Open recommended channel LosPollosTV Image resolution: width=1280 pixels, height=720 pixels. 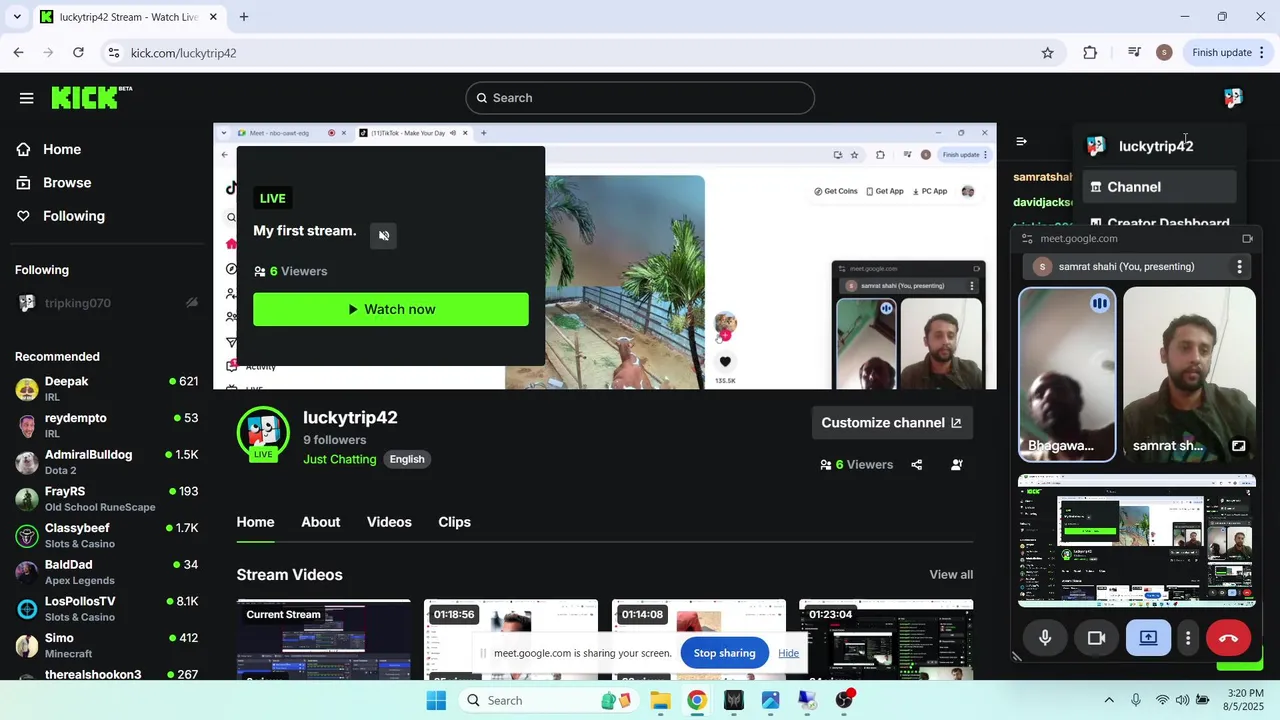[x=107, y=609]
